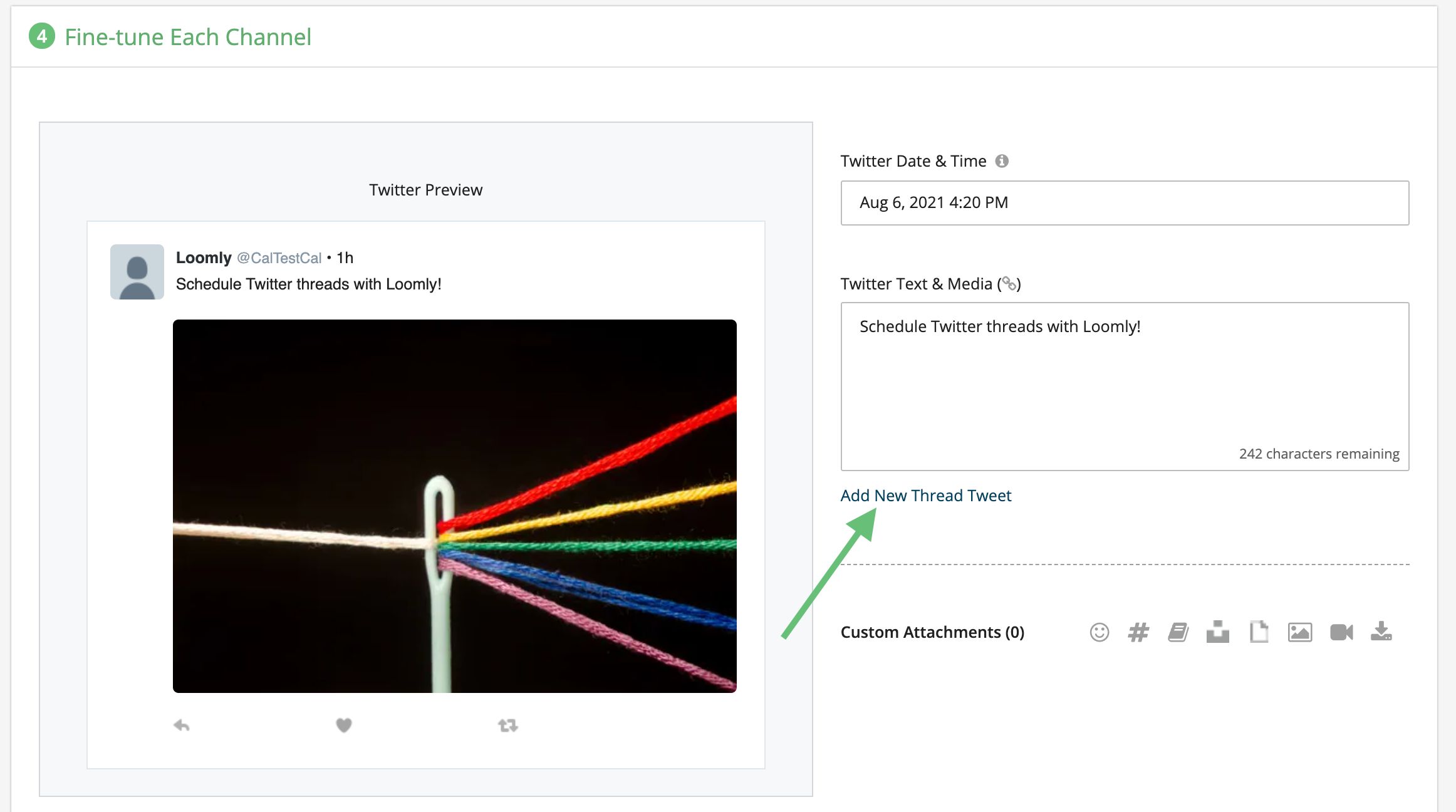This screenshot has width=1456, height=812.
Task: Add a video via camera icon
Action: [1341, 632]
